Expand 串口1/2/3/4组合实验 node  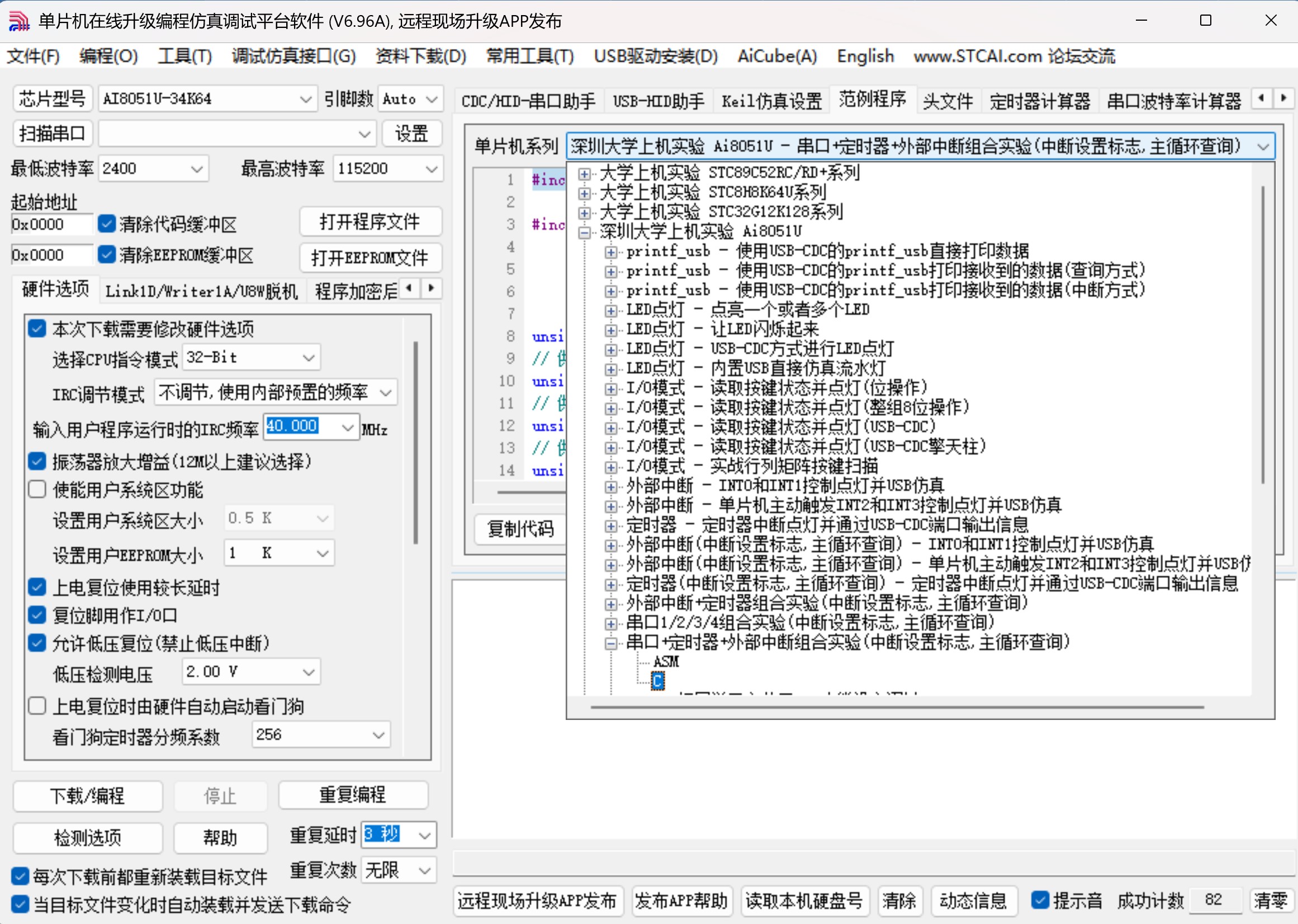coord(610,624)
